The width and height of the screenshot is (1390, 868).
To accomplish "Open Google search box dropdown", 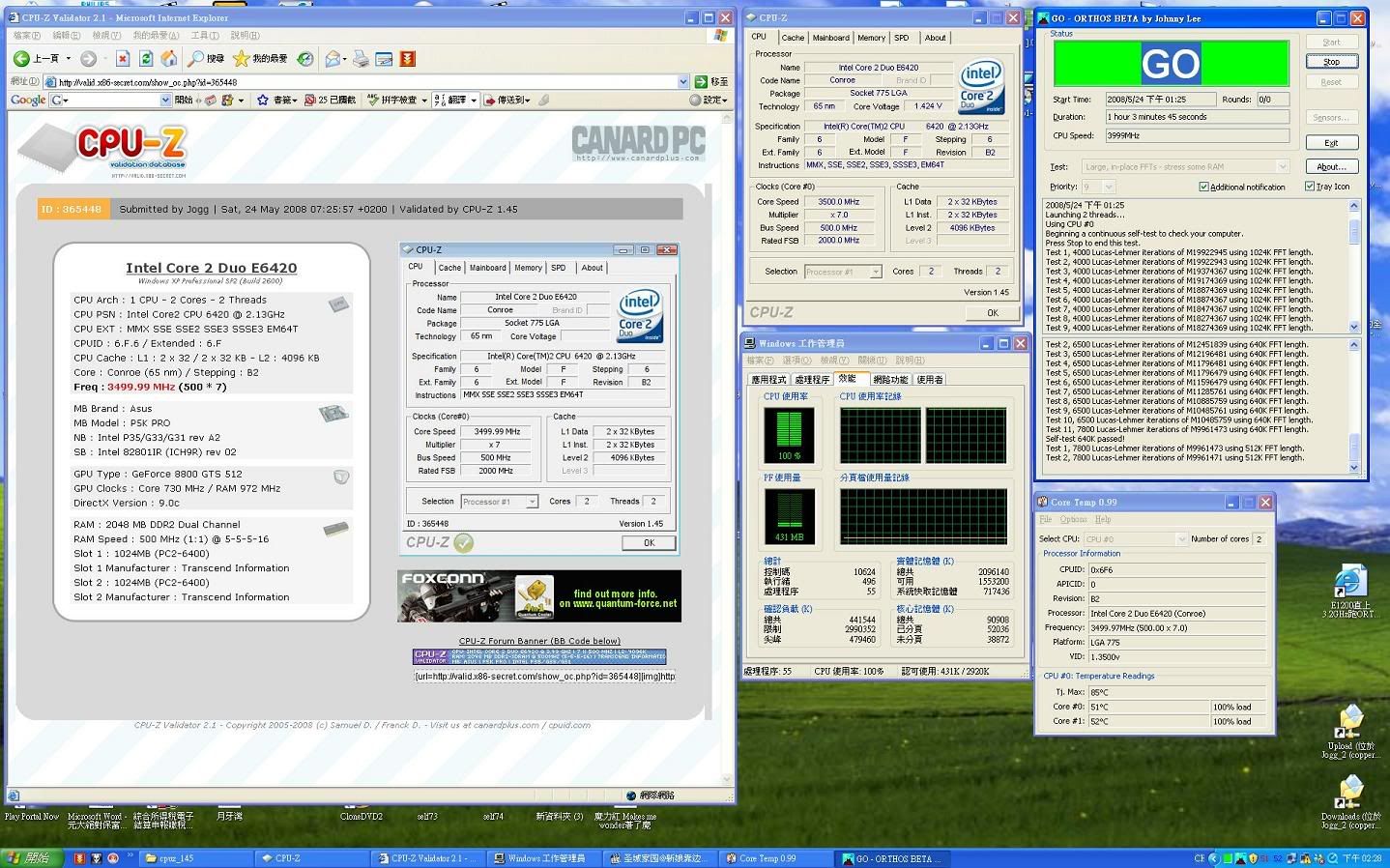I will pyautogui.click(x=165, y=100).
